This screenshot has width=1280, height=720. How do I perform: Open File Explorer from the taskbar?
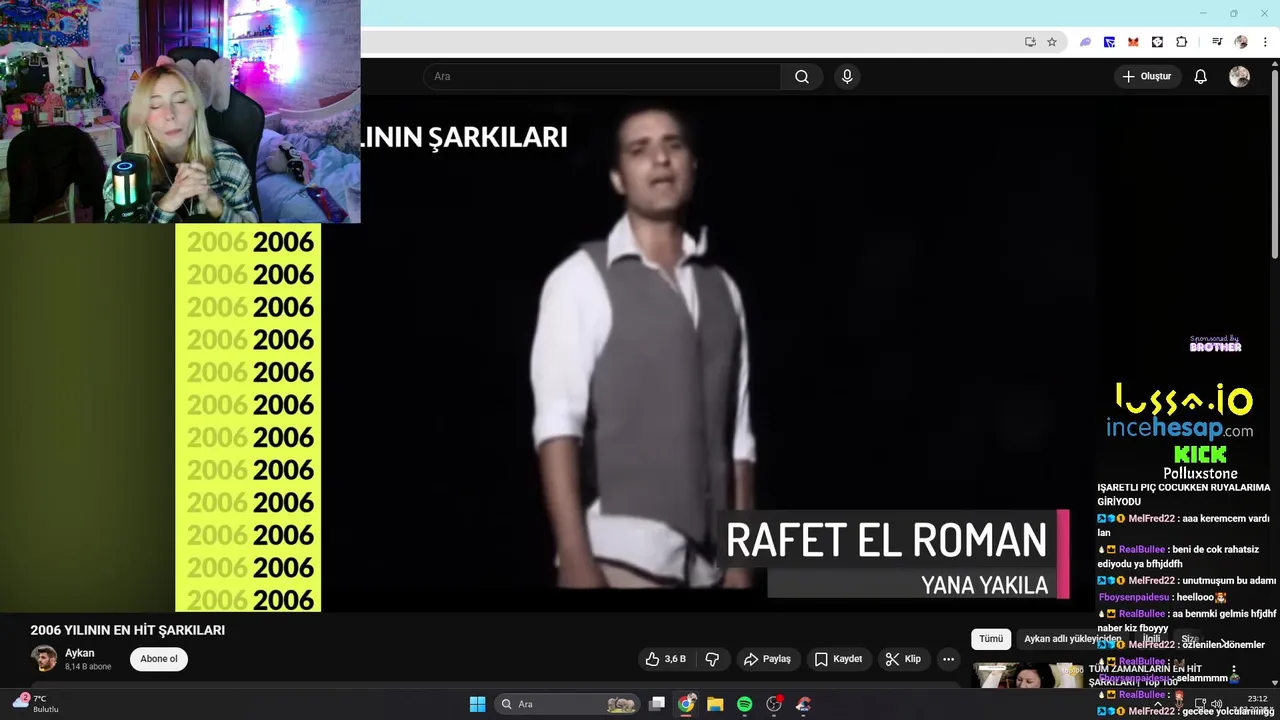pyautogui.click(x=715, y=704)
